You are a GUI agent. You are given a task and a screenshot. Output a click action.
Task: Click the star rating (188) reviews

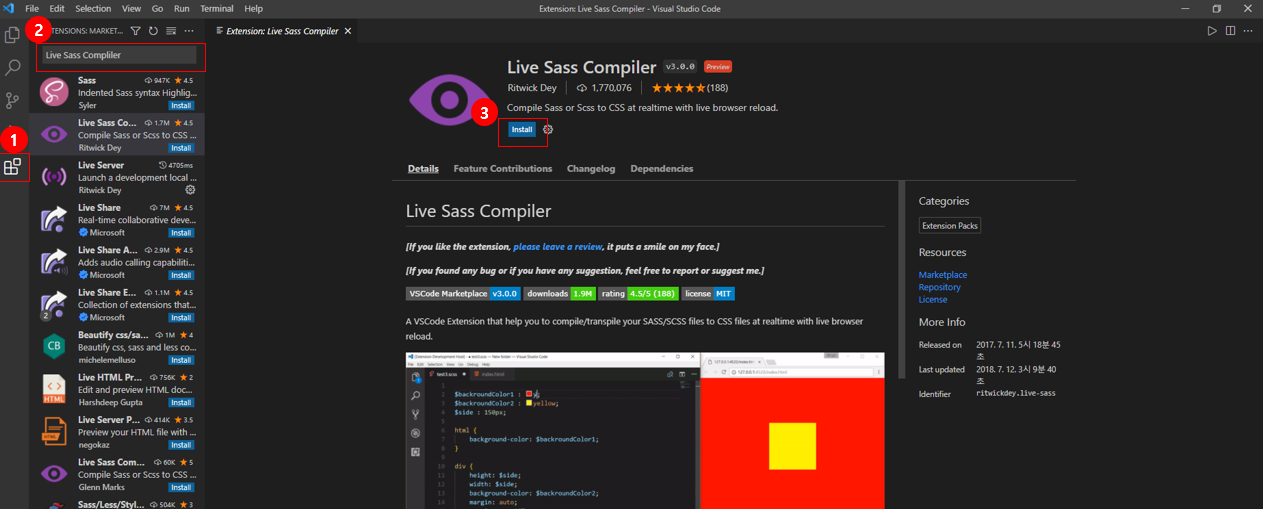pos(690,88)
